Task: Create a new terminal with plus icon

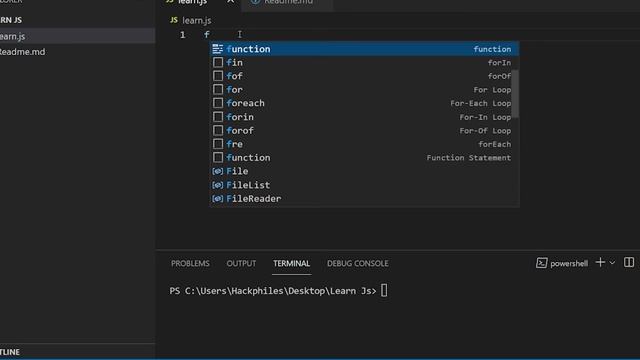Action: [600, 262]
